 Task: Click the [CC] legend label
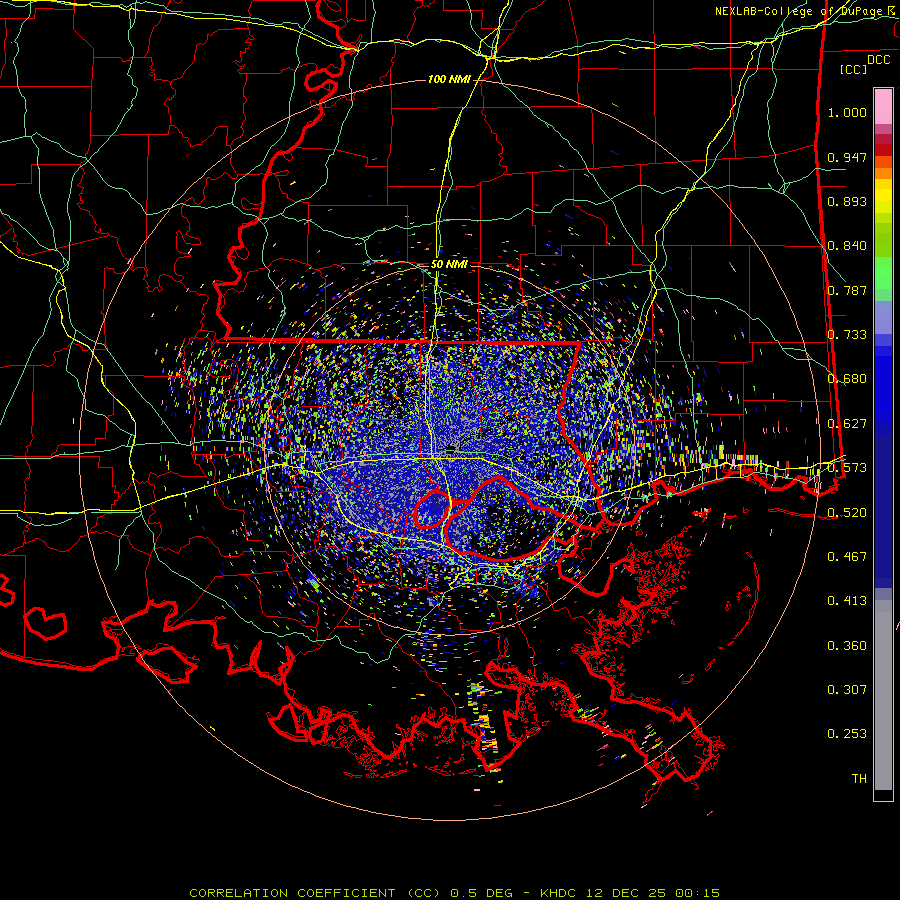(x=854, y=69)
